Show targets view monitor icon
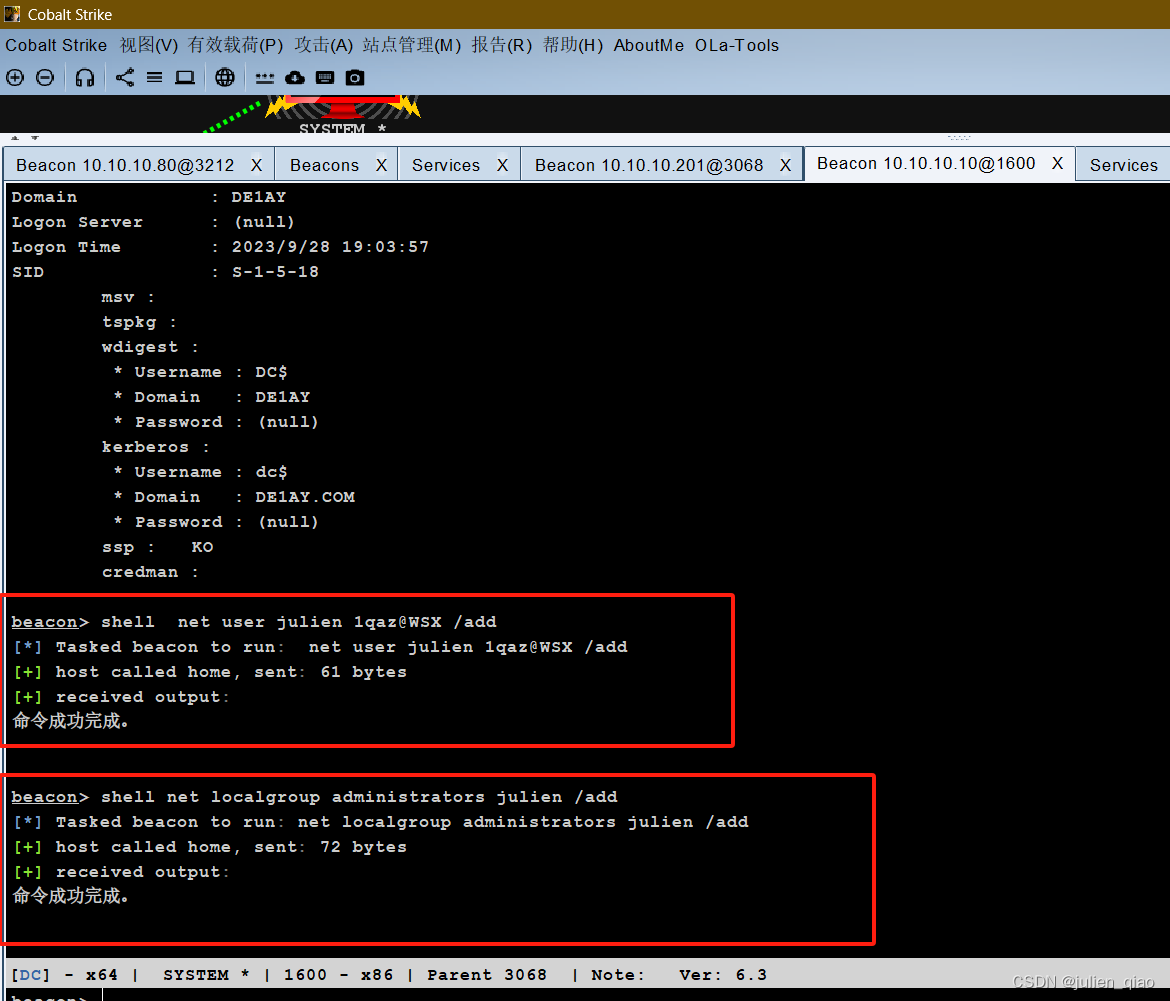The width and height of the screenshot is (1170, 1001). coord(185,78)
